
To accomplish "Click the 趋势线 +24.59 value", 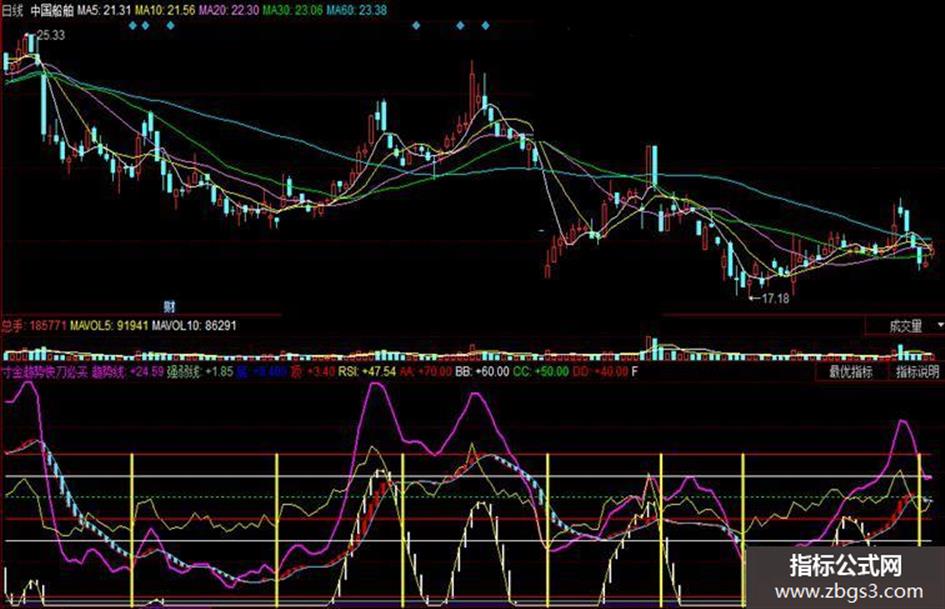I will pyautogui.click(x=128, y=371).
